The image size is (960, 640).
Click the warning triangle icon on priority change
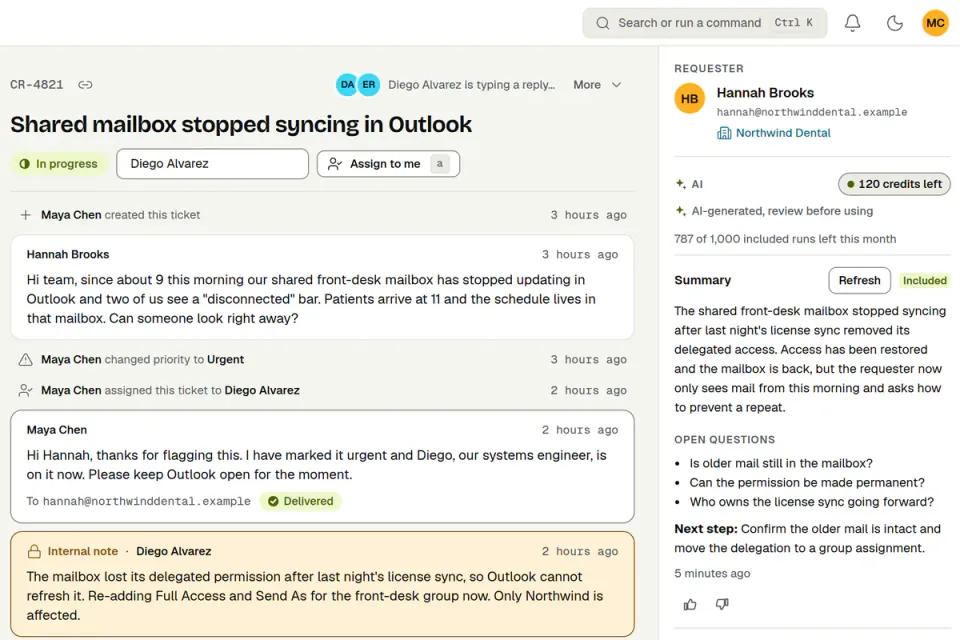coord(25,360)
